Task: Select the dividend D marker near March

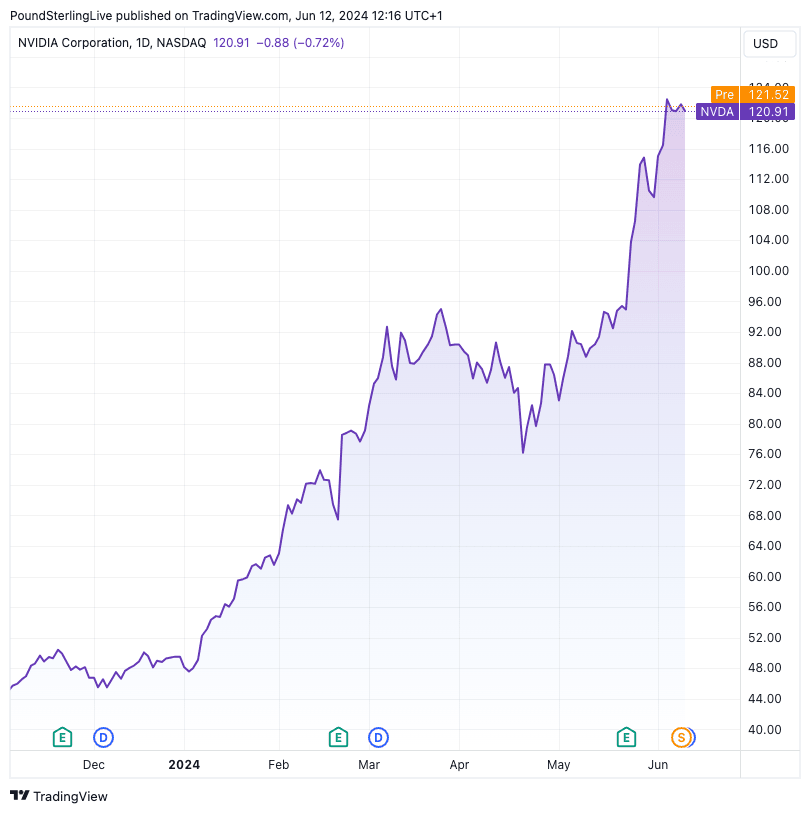Action: [378, 738]
